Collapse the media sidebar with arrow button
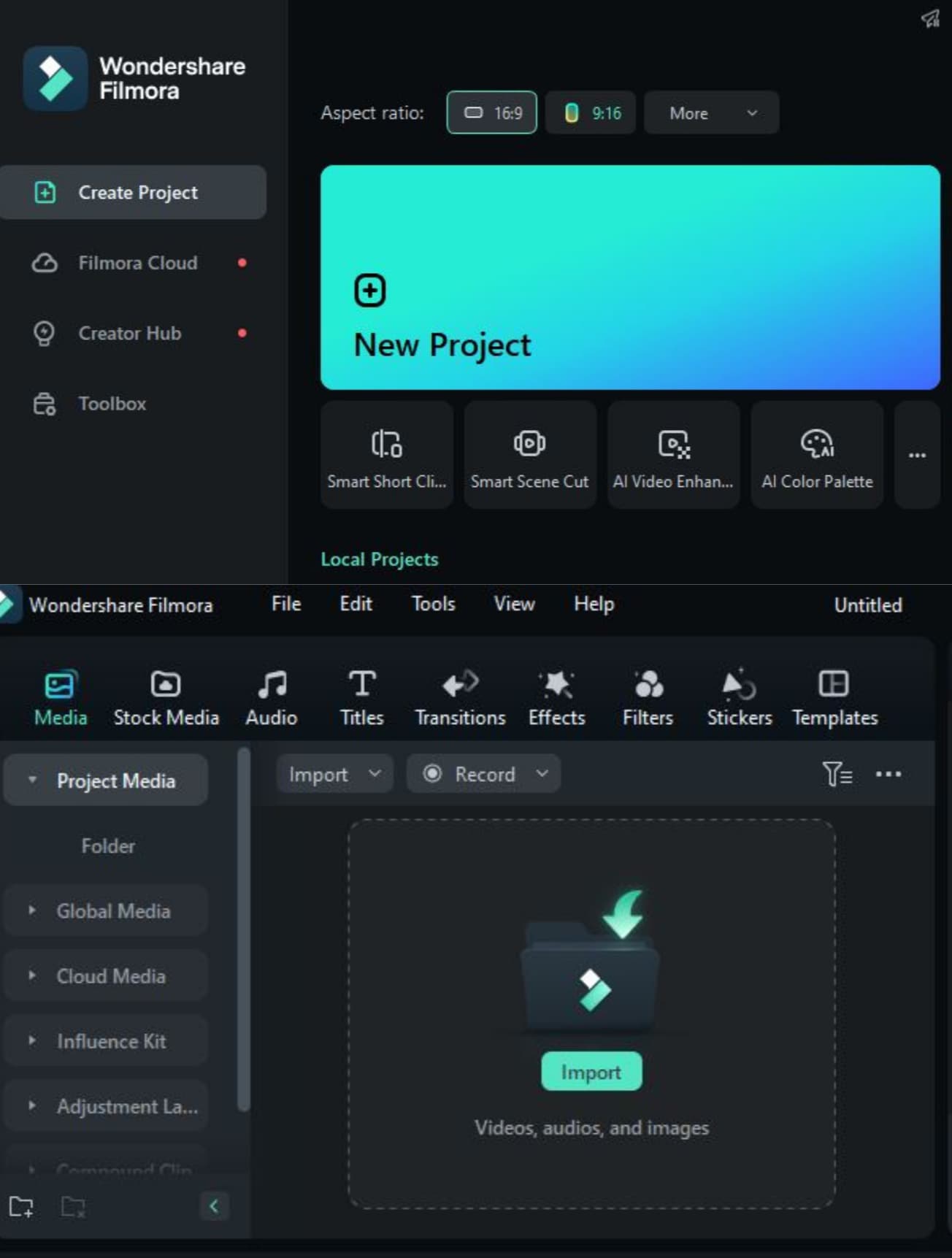The image size is (952, 1258). point(214,1206)
